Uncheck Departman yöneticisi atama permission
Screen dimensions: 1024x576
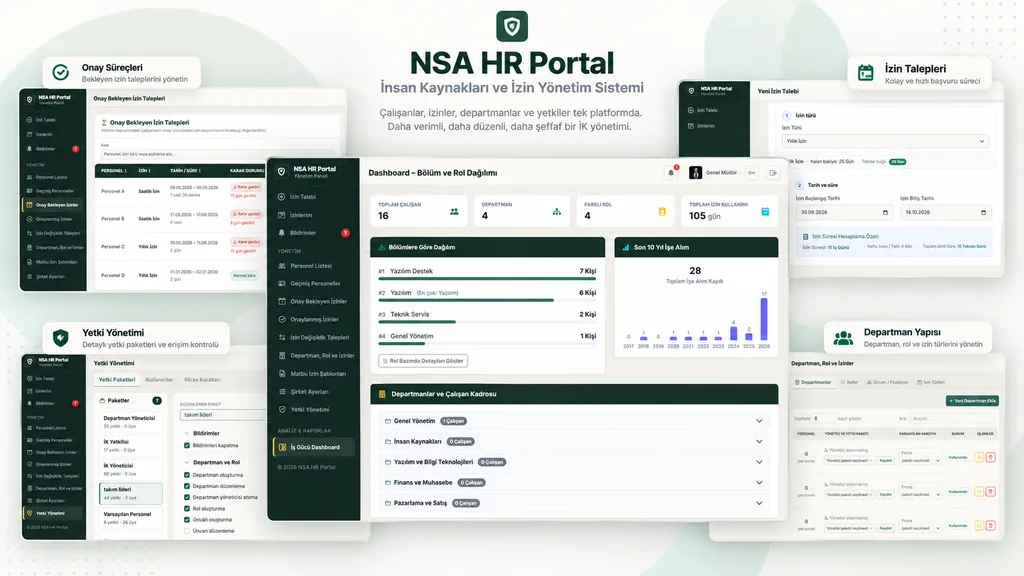tap(187, 497)
